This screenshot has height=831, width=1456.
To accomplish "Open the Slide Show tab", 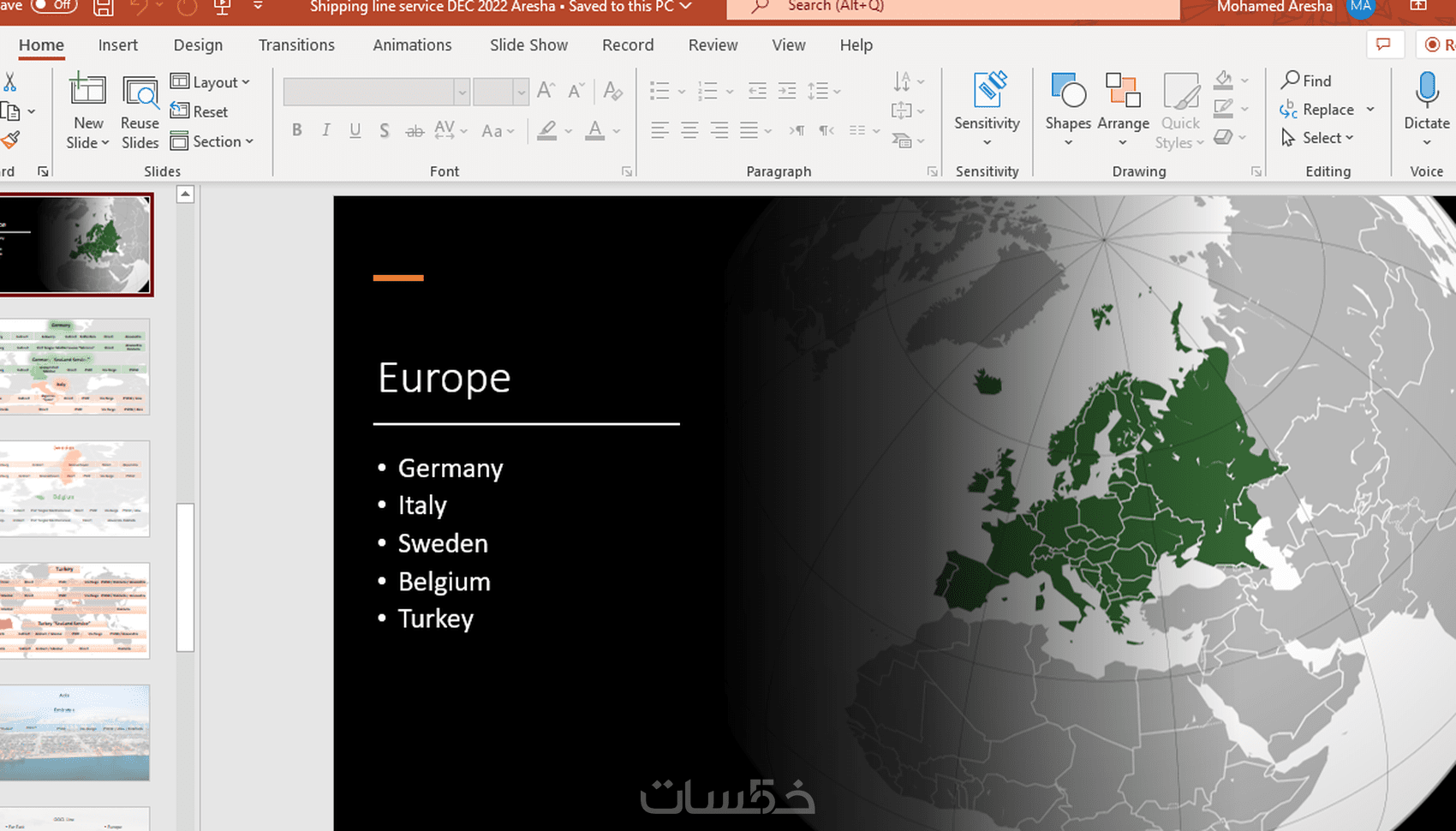I will tap(528, 45).
